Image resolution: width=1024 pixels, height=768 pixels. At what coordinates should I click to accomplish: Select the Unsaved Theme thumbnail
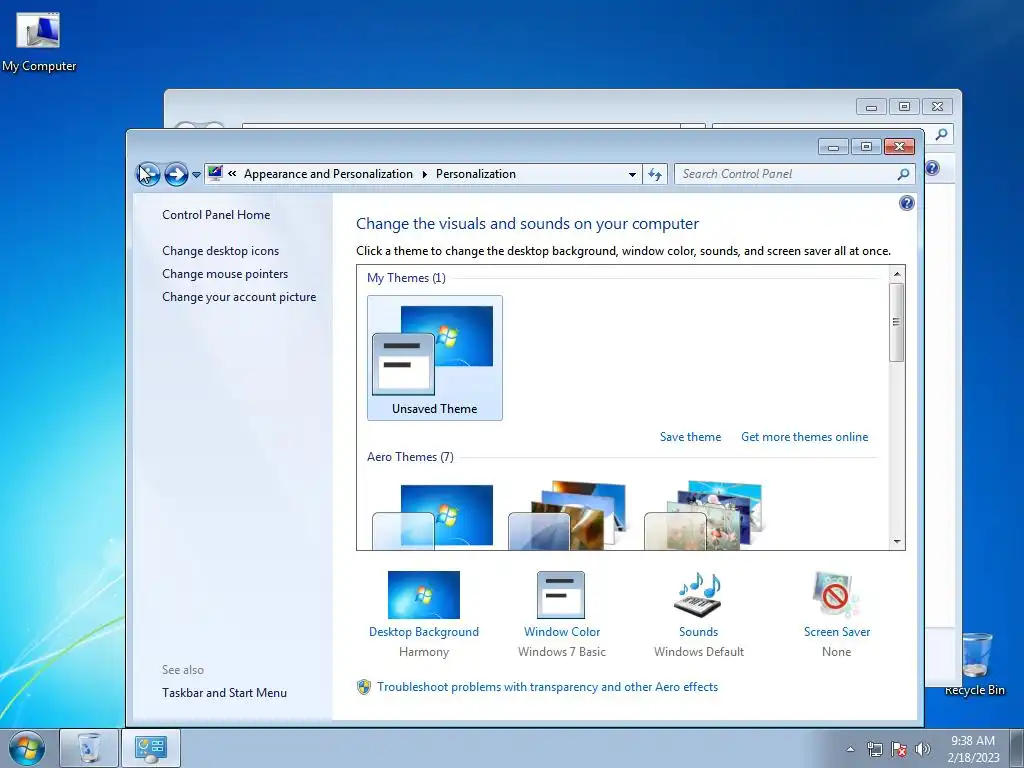click(x=435, y=358)
